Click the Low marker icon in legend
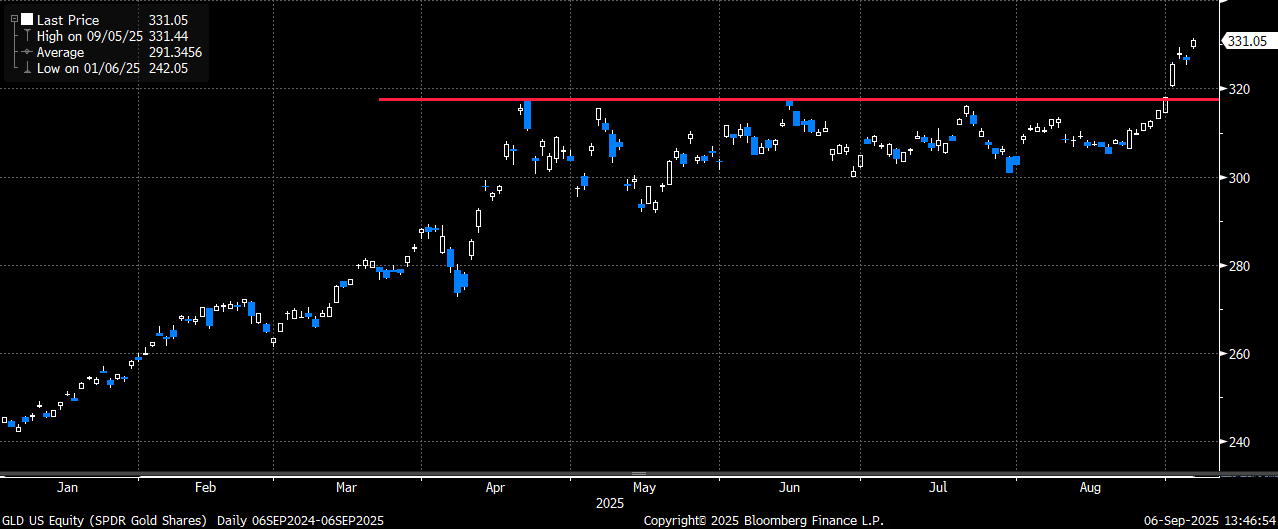Screen dimensions: 1278x529 click(25, 68)
